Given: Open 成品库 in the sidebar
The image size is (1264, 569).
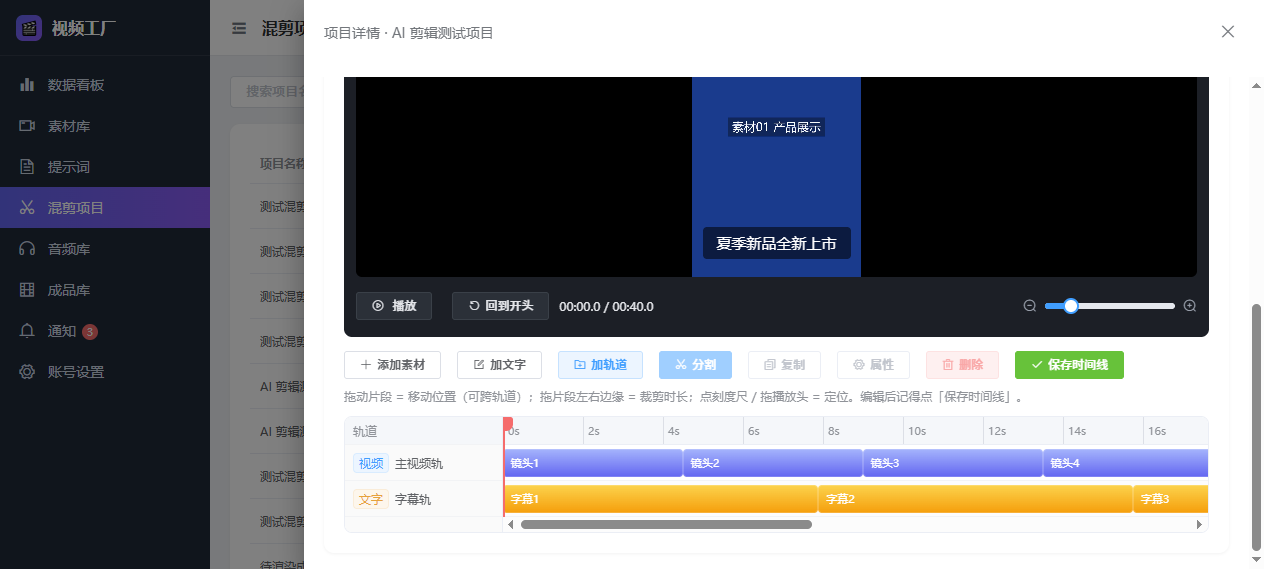Looking at the screenshot, I should pos(105,290).
